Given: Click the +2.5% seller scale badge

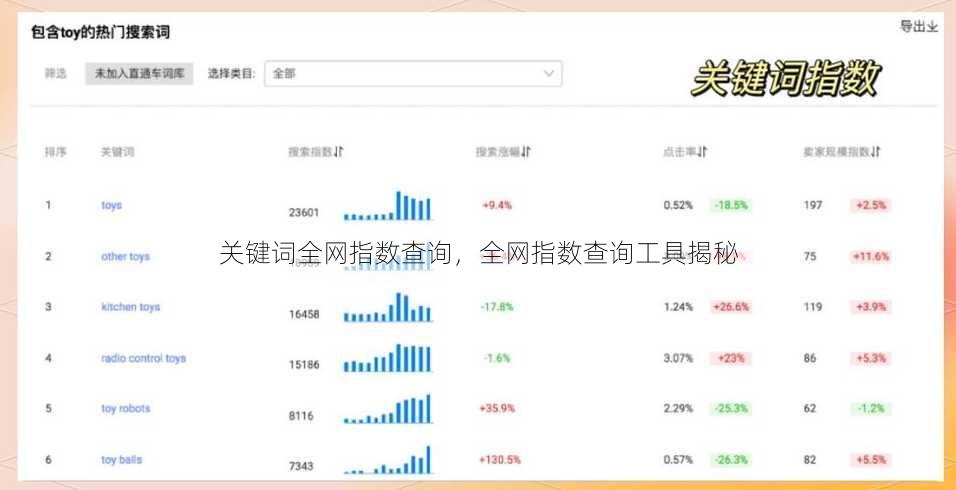Looking at the screenshot, I should (871, 205).
